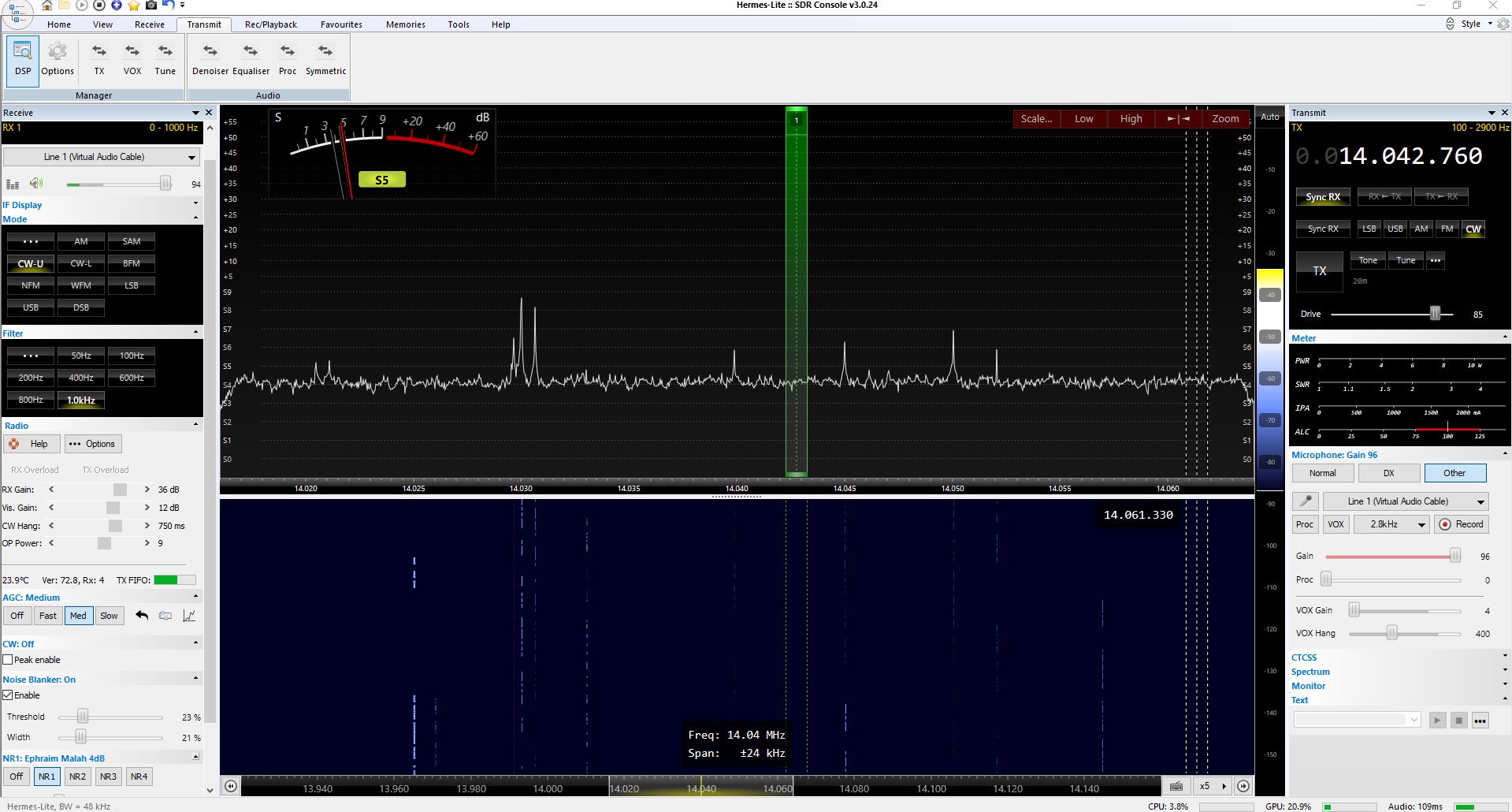Uncheck the Noise Blanker Enable checkbox
The height and width of the screenshot is (812, 1512).
tap(8, 695)
